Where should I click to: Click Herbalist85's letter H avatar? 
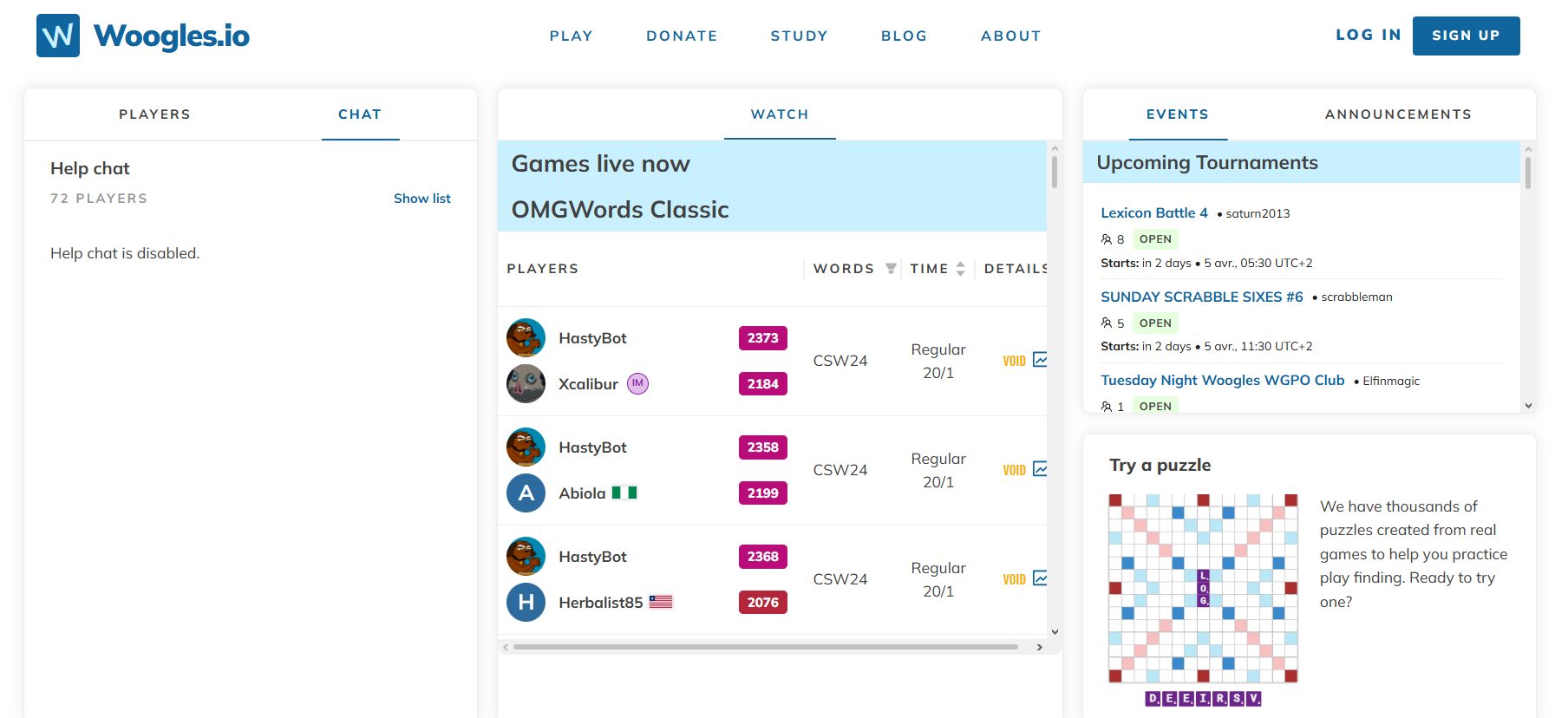526,603
